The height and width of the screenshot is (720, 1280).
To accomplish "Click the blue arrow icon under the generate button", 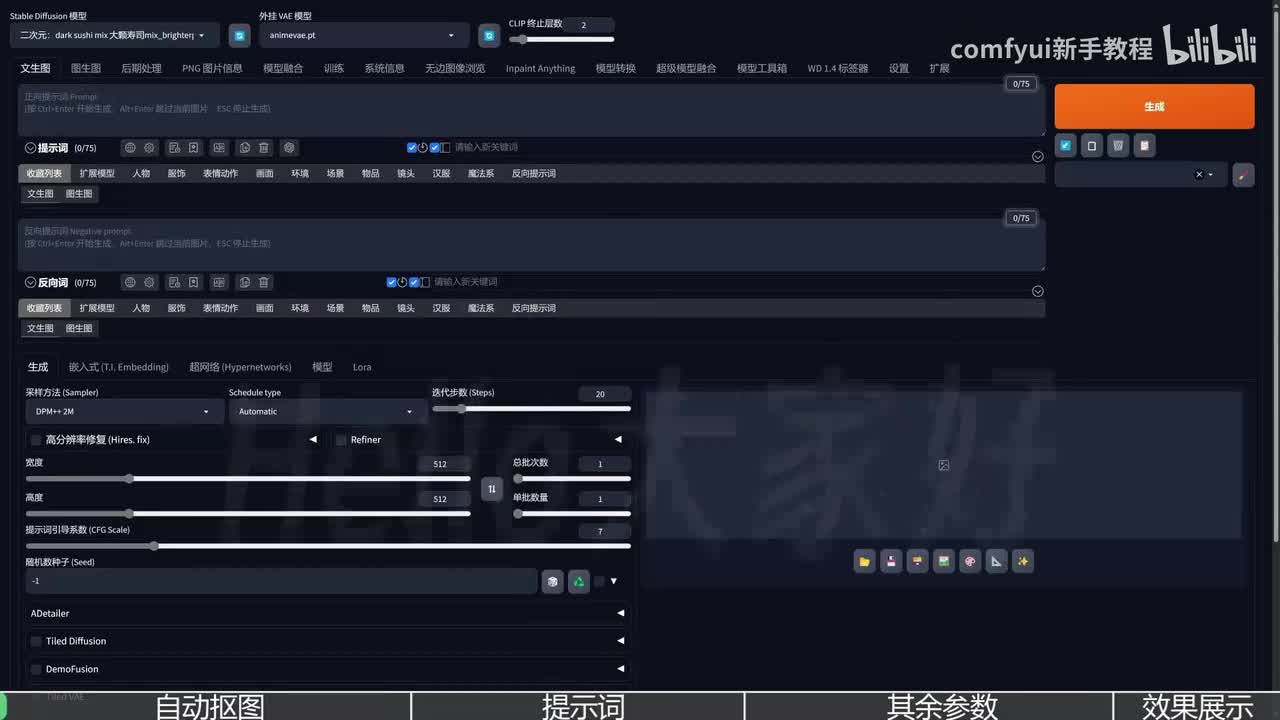I will tap(1066, 146).
